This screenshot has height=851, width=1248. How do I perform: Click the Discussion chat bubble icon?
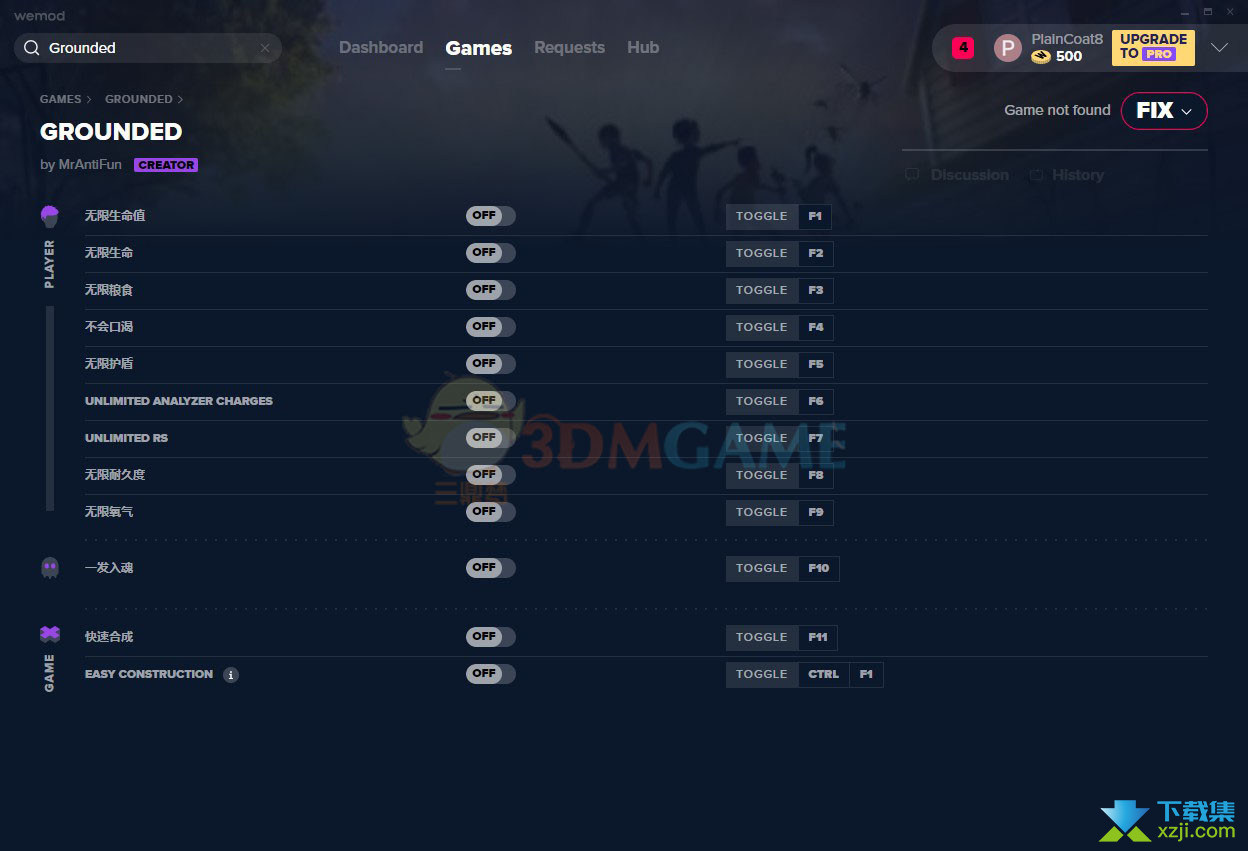click(912, 175)
